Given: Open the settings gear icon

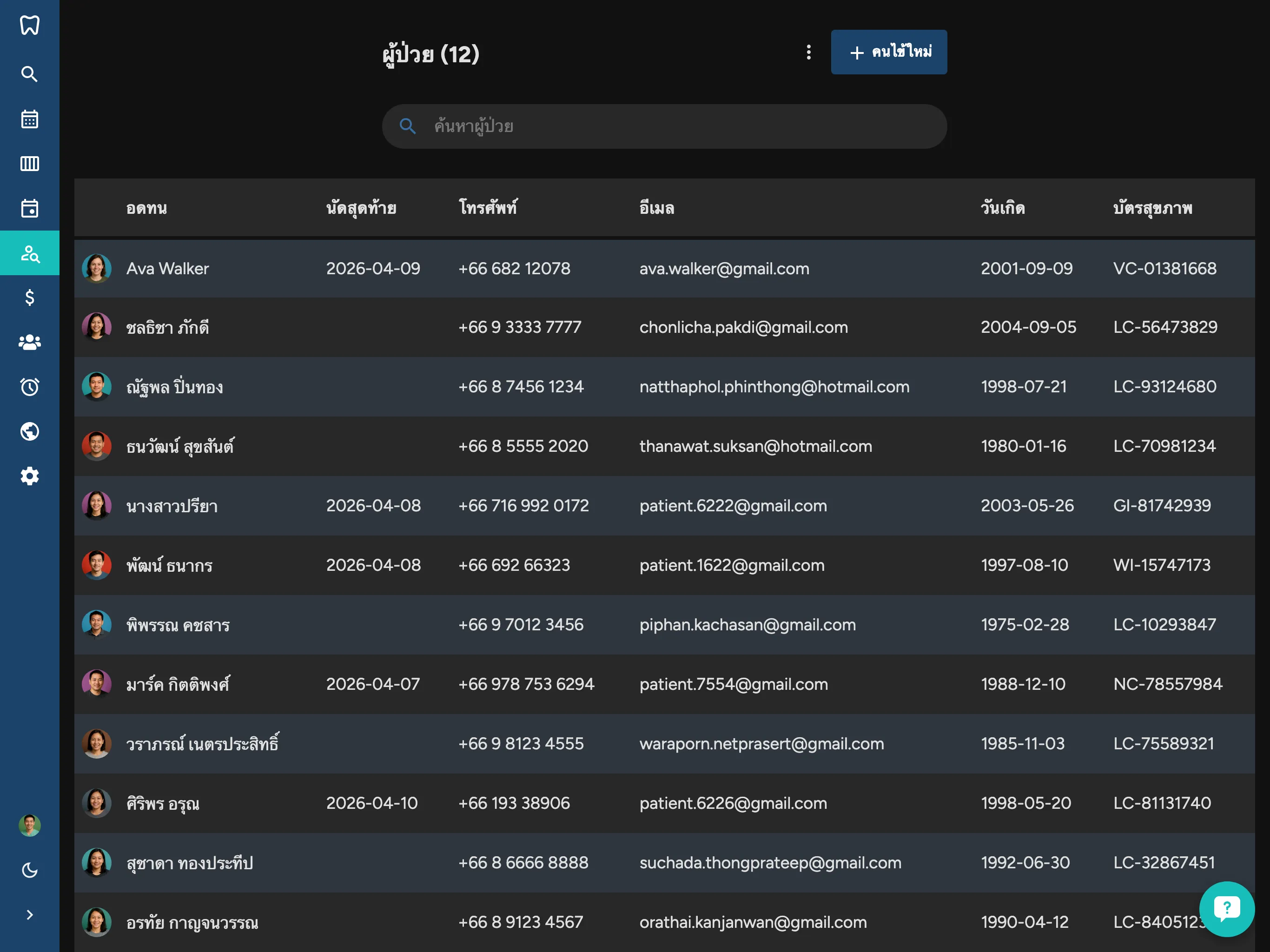Looking at the screenshot, I should (29, 476).
